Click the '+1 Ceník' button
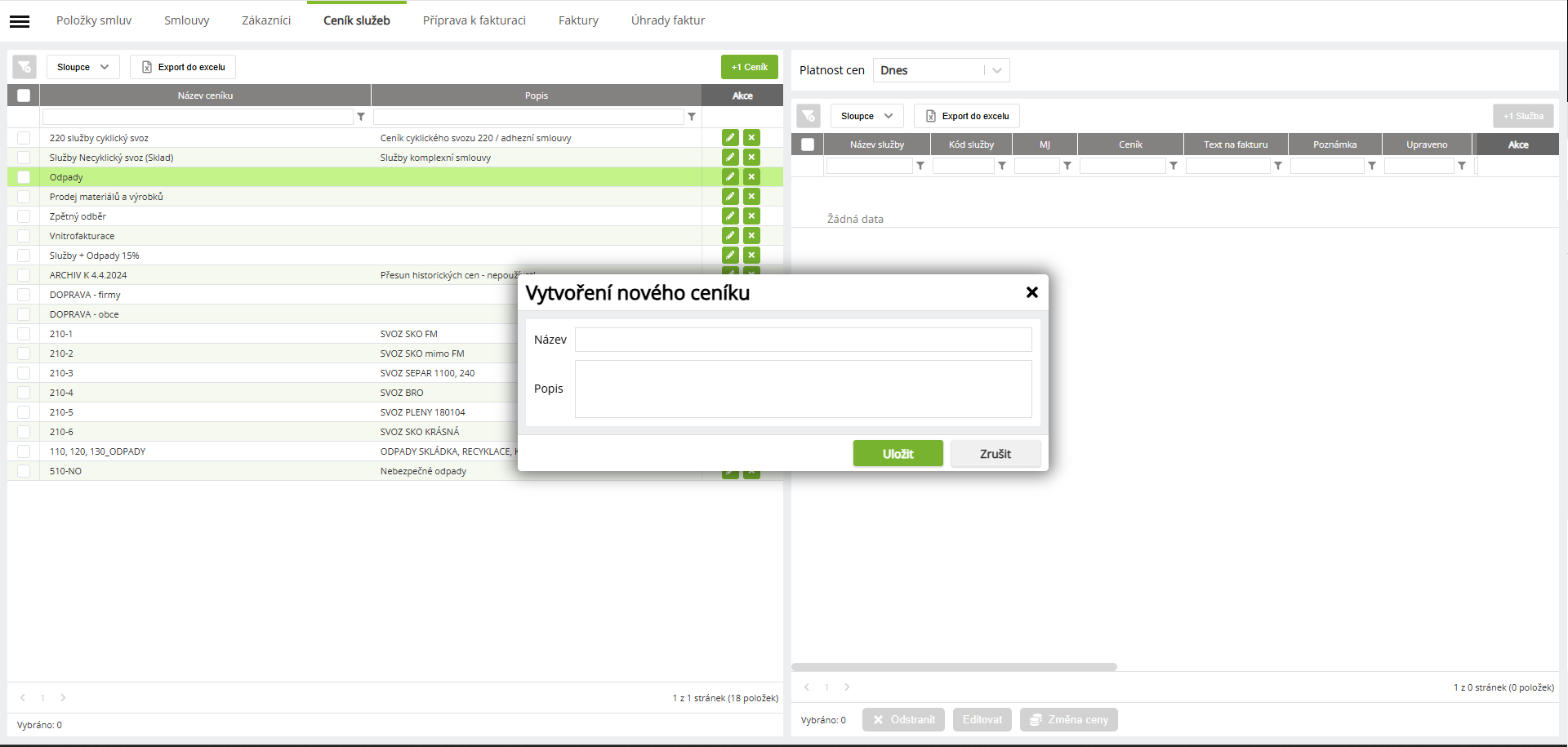This screenshot has width=1568, height=747. pyautogui.click(x=750, y=67)
